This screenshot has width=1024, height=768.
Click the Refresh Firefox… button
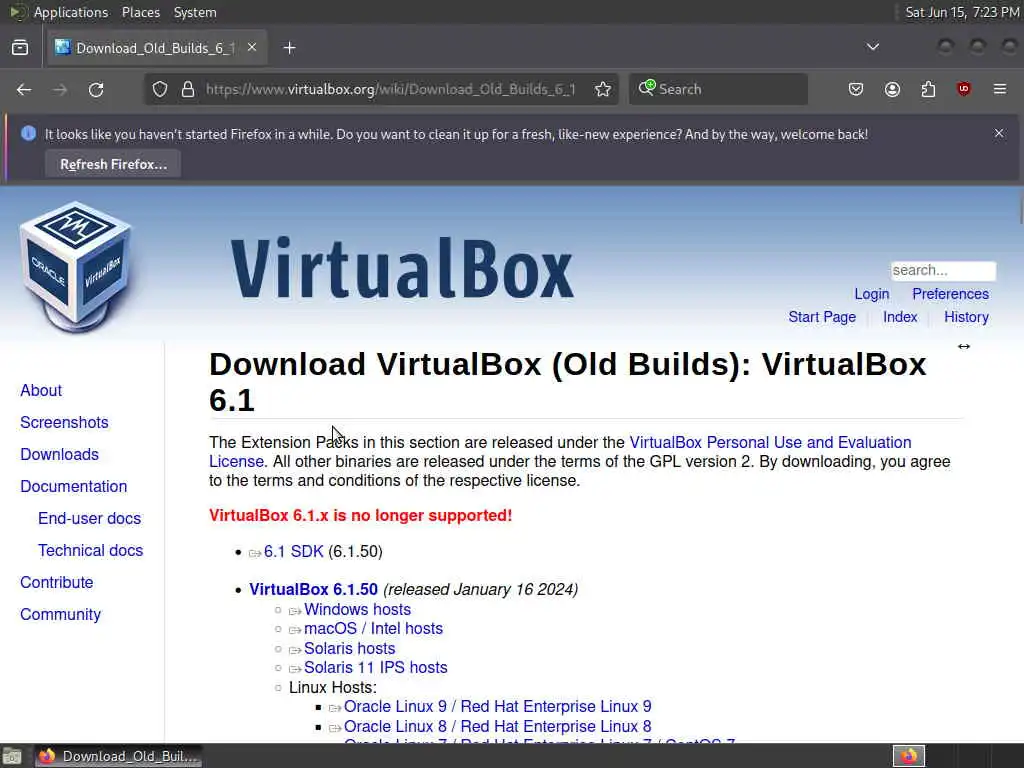(113, 164)
